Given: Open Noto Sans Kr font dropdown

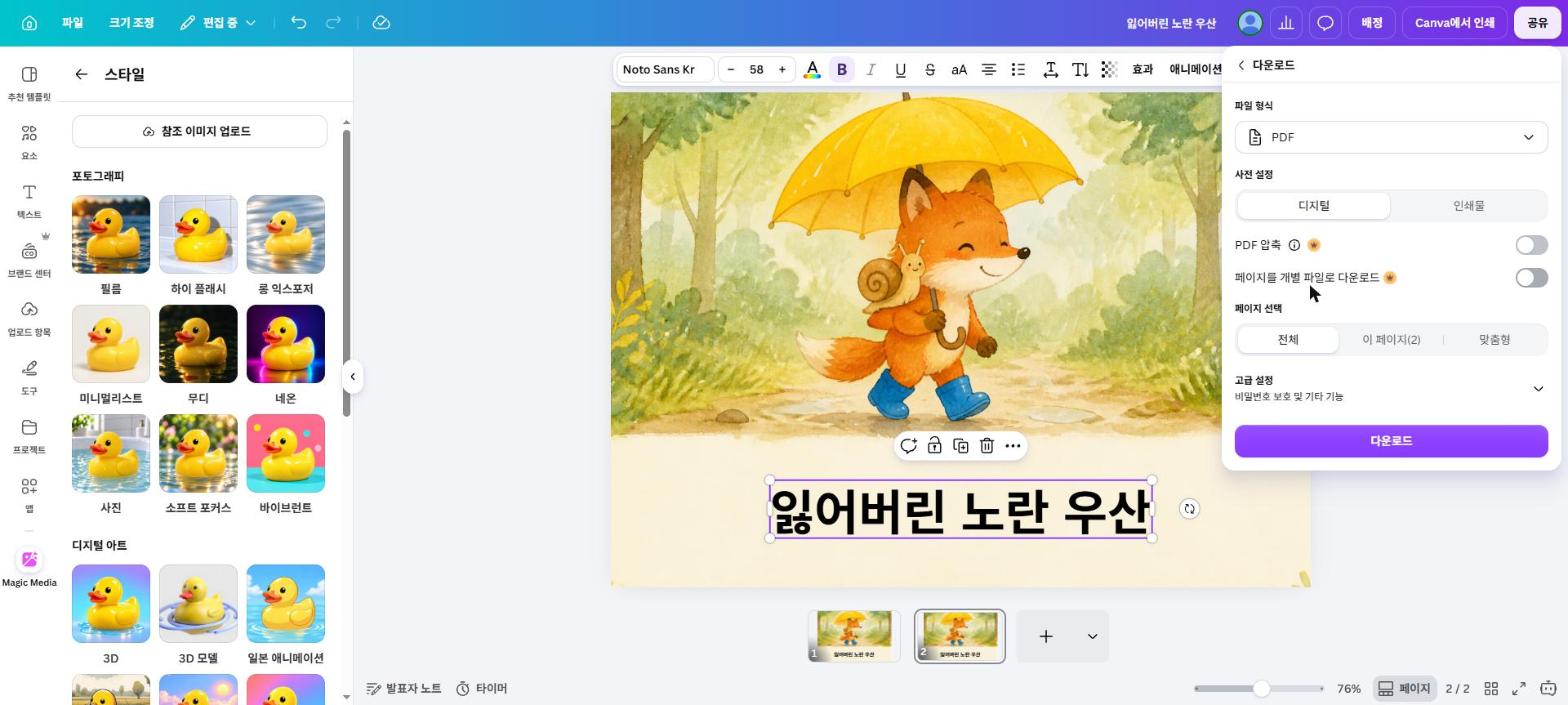Looking at the screenshot, I should pos(663,69).
